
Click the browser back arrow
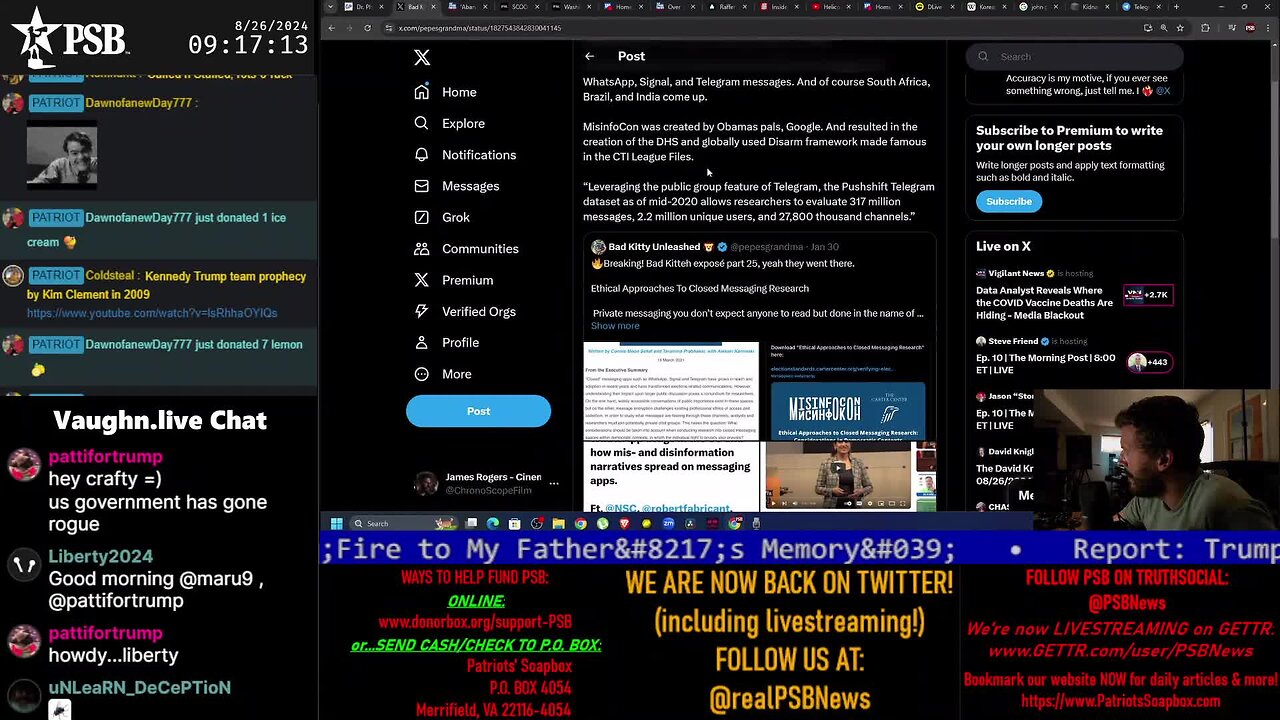point(331,28)
